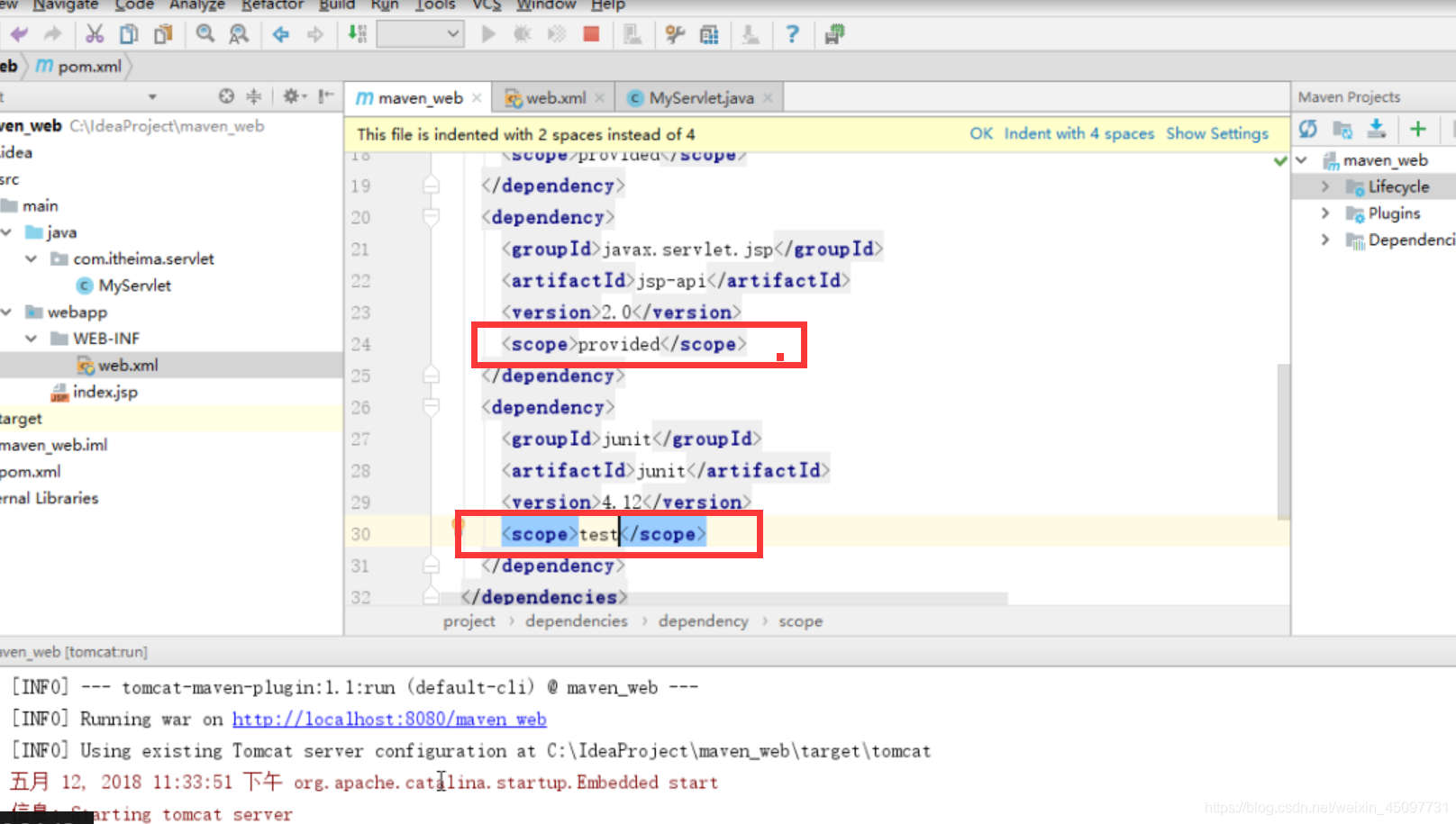This screenshot has width=1456, height=824.
Task: Click the Paste clipboard icon
Action: (163, 35)
